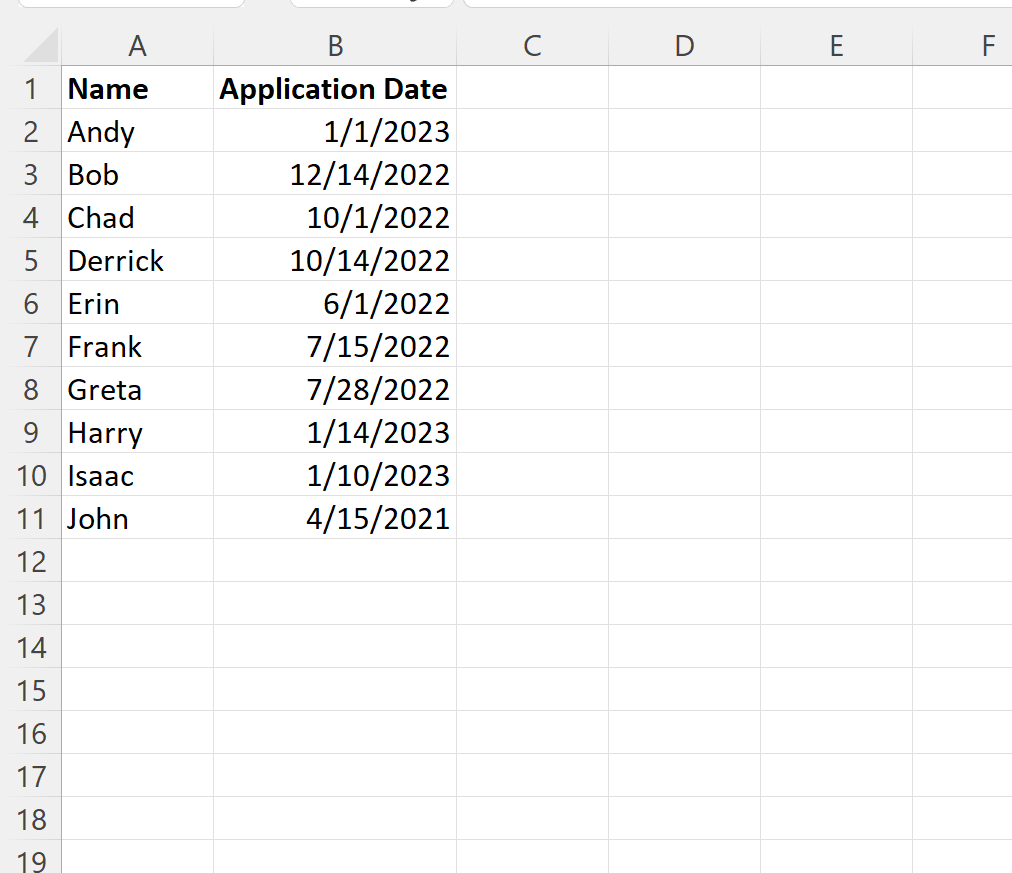Select row 6 header
The height and width of the screenshot is (873, 1012).
[30, 303]
